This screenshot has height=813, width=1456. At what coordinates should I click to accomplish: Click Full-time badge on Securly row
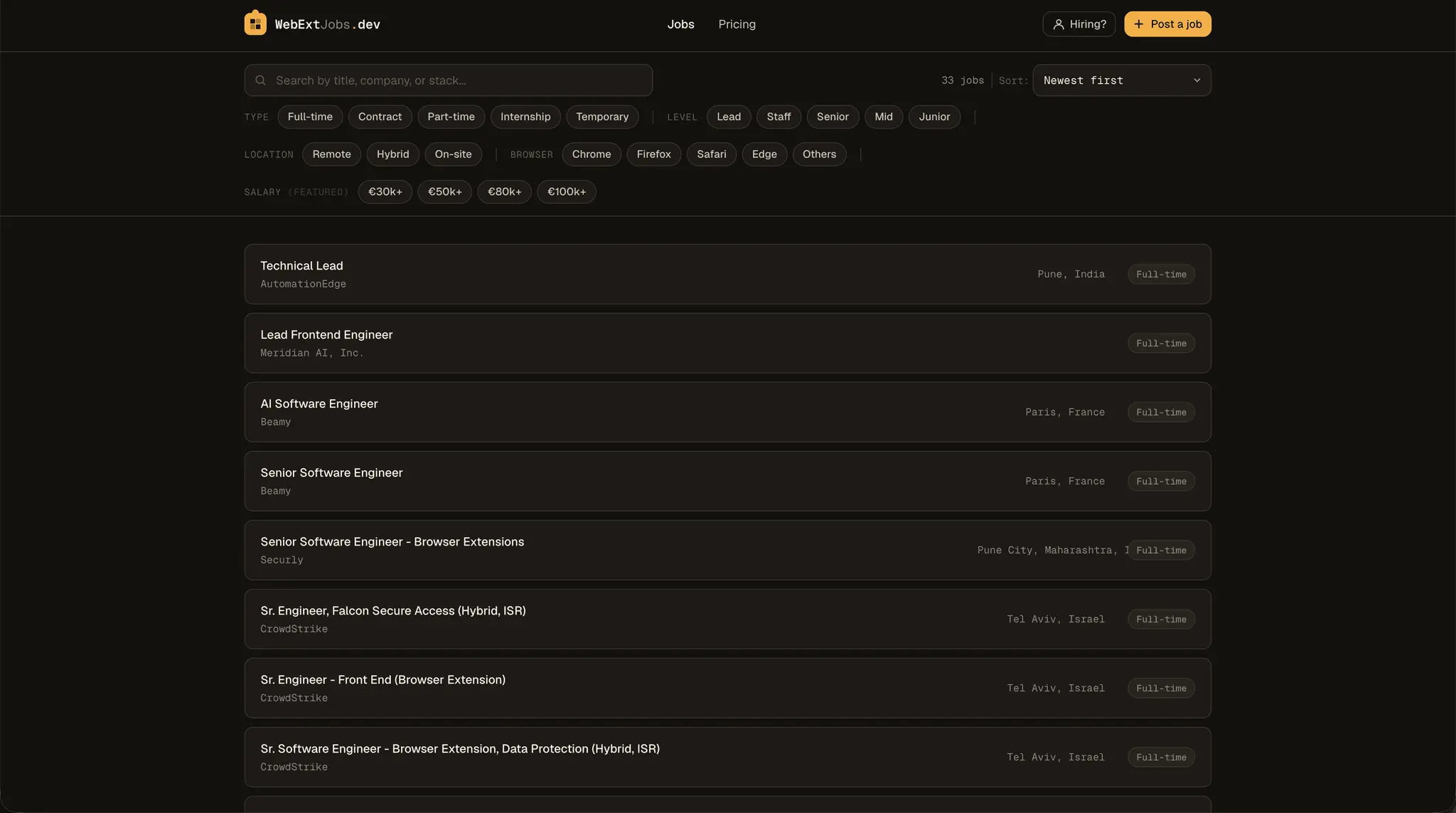tap(1161, 551)
